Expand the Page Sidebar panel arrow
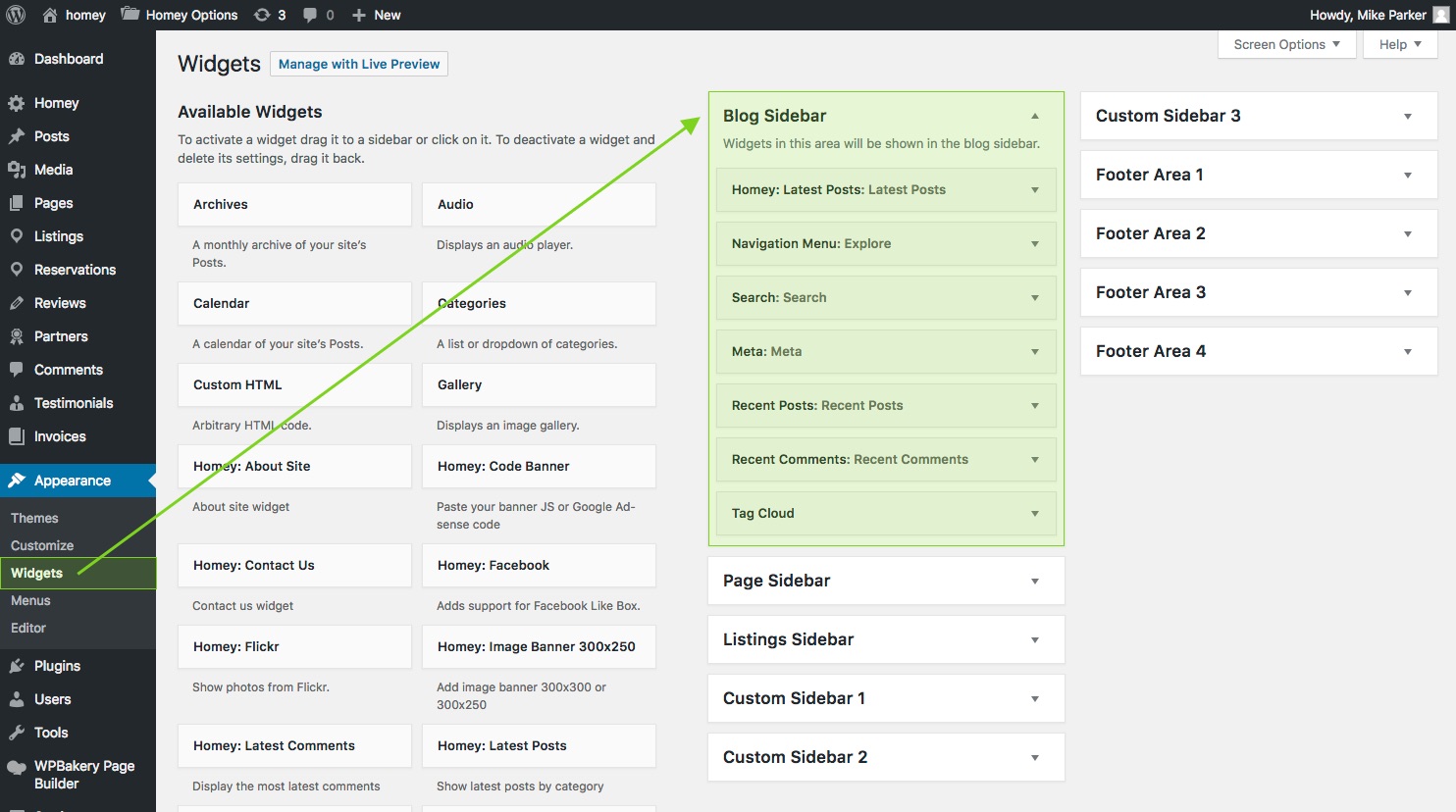1456x812 pixels. tap(1034, 582)
